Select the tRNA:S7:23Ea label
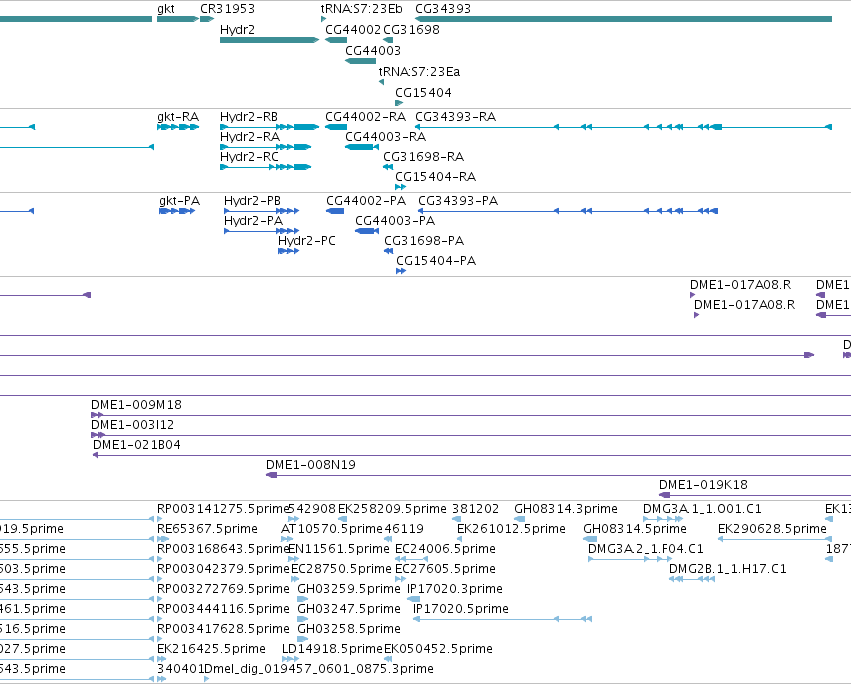This screenshot has width=851, height=684. point(419,72)
